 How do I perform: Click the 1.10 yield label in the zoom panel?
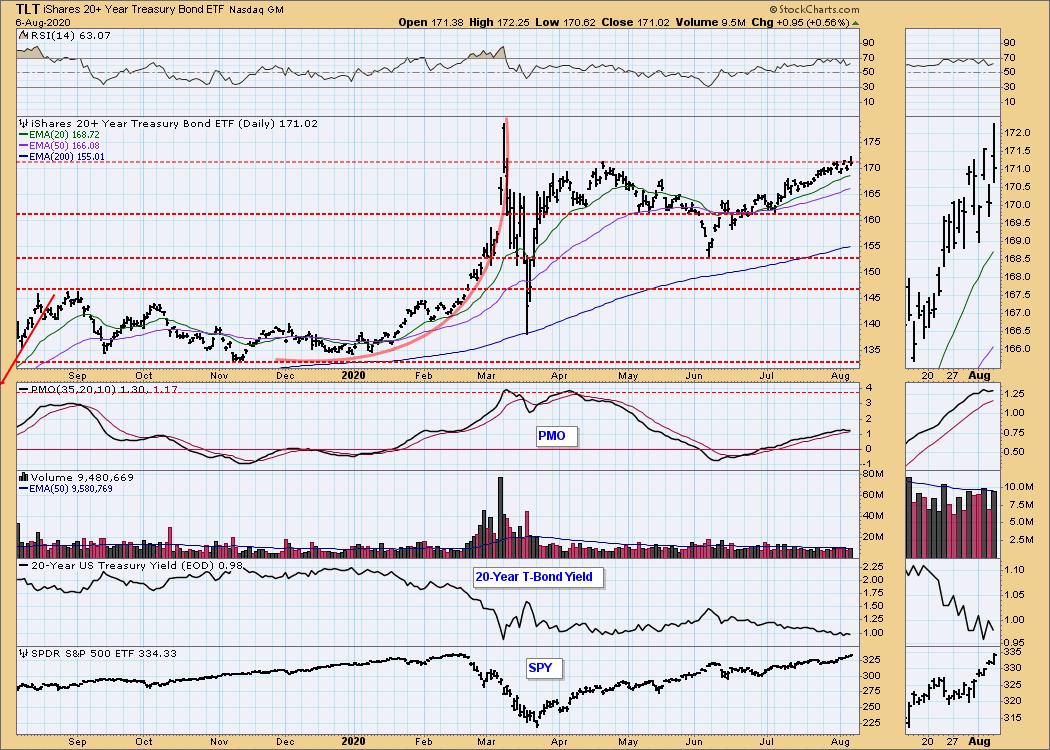(1016, 570)
